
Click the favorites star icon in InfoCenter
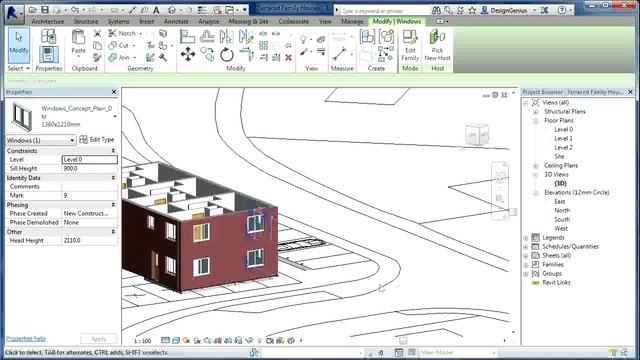[x=472, y=10]
